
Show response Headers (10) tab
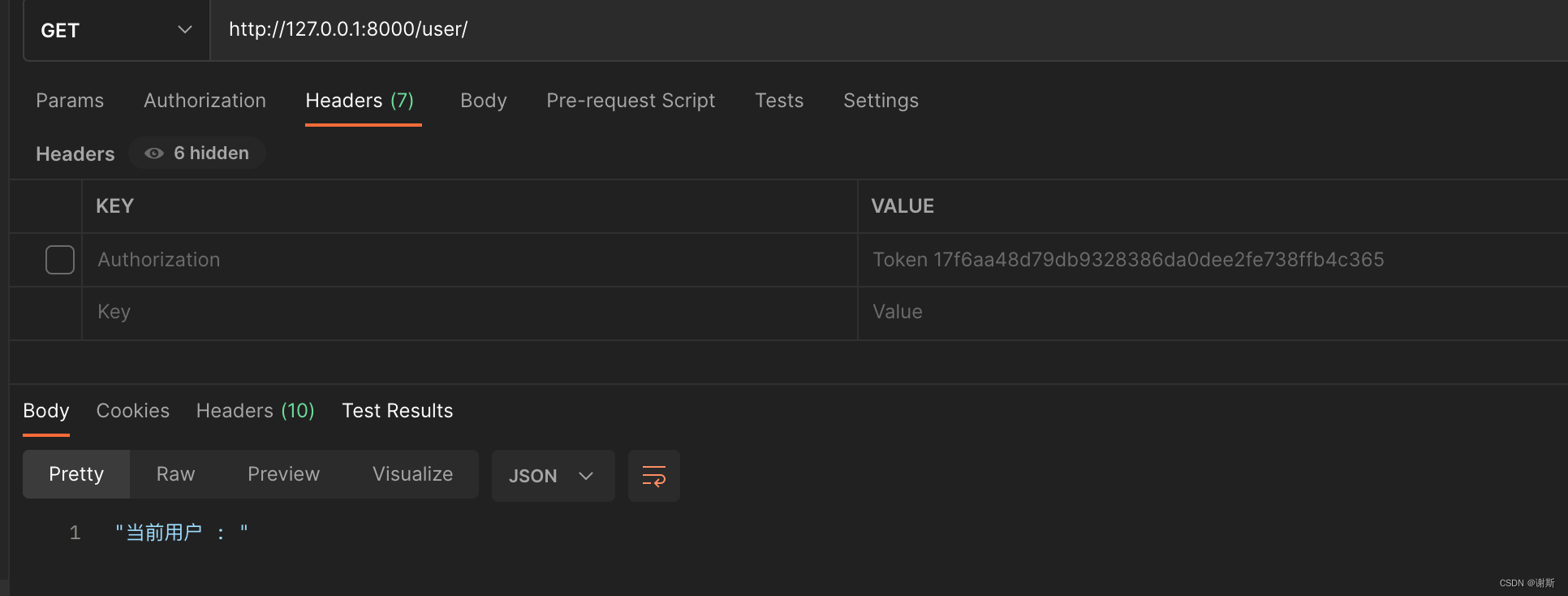point(255,411)
